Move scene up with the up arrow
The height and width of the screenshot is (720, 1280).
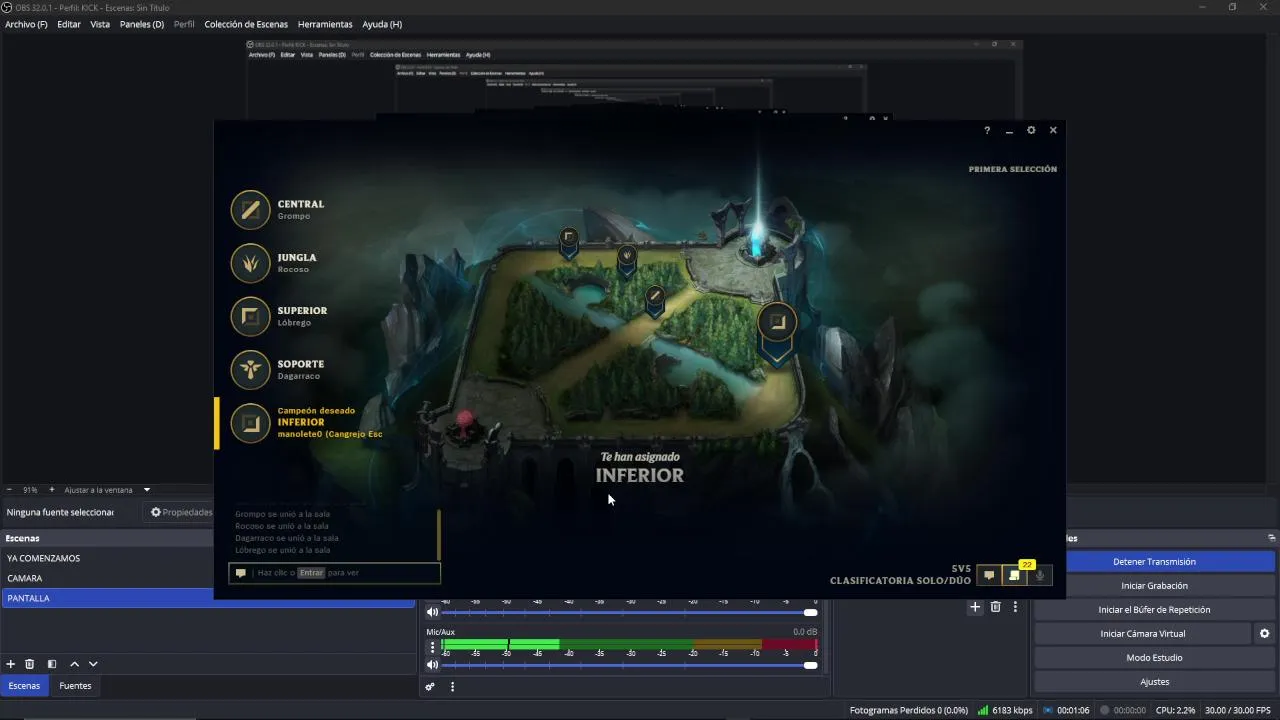click(x=74, y=664)
